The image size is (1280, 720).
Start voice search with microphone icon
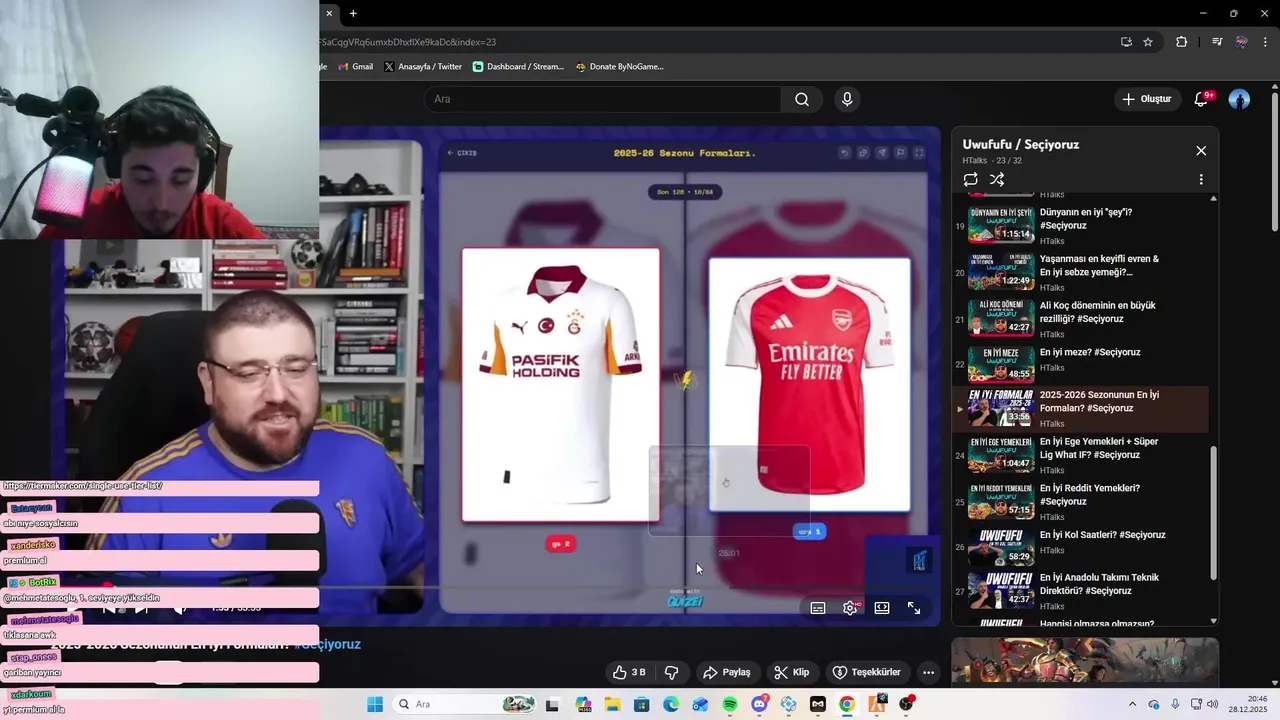point(847,99)
